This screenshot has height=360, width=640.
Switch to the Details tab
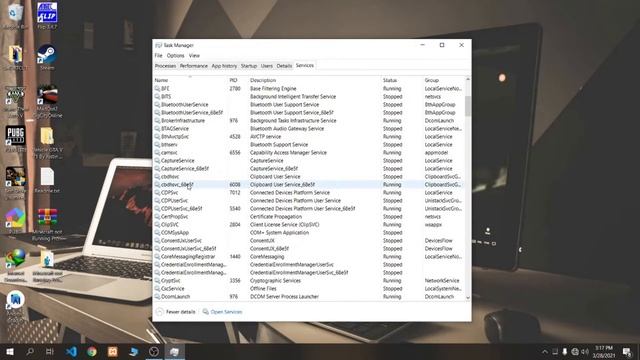284,66
